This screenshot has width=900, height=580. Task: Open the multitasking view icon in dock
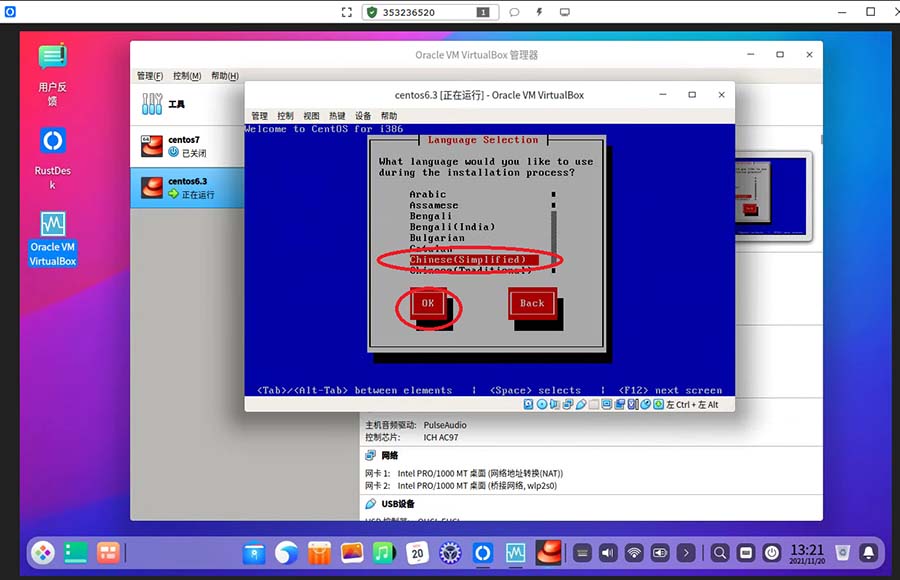coord(107,553)
